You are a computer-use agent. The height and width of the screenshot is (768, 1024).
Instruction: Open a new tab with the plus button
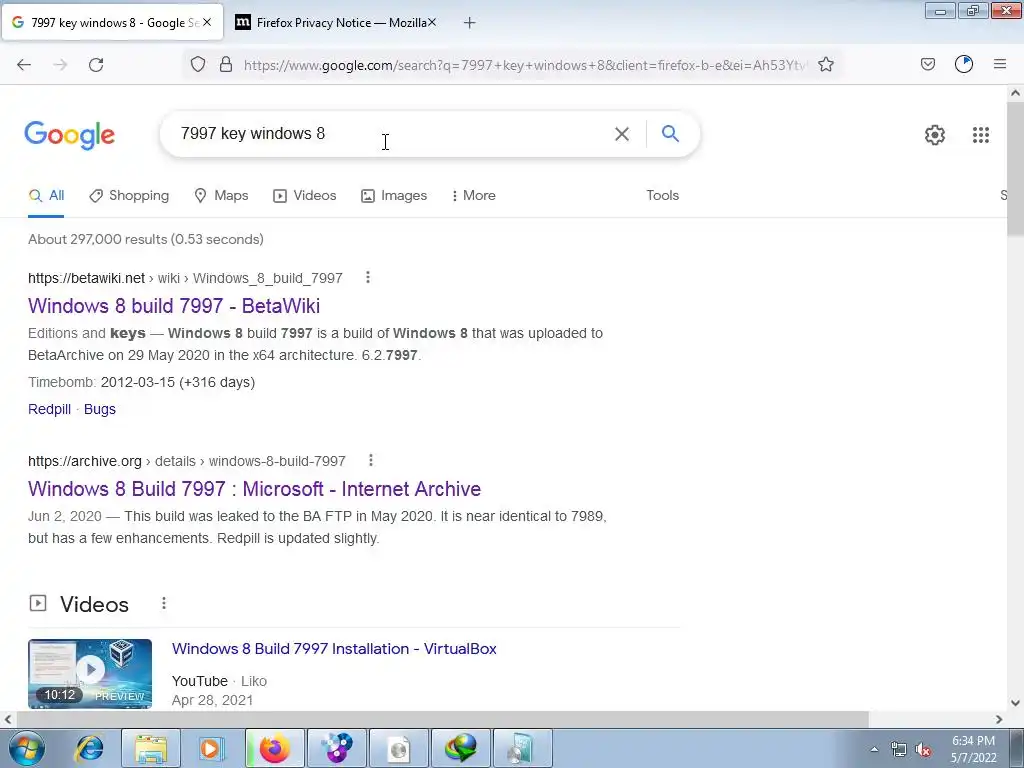pos(469,23)
